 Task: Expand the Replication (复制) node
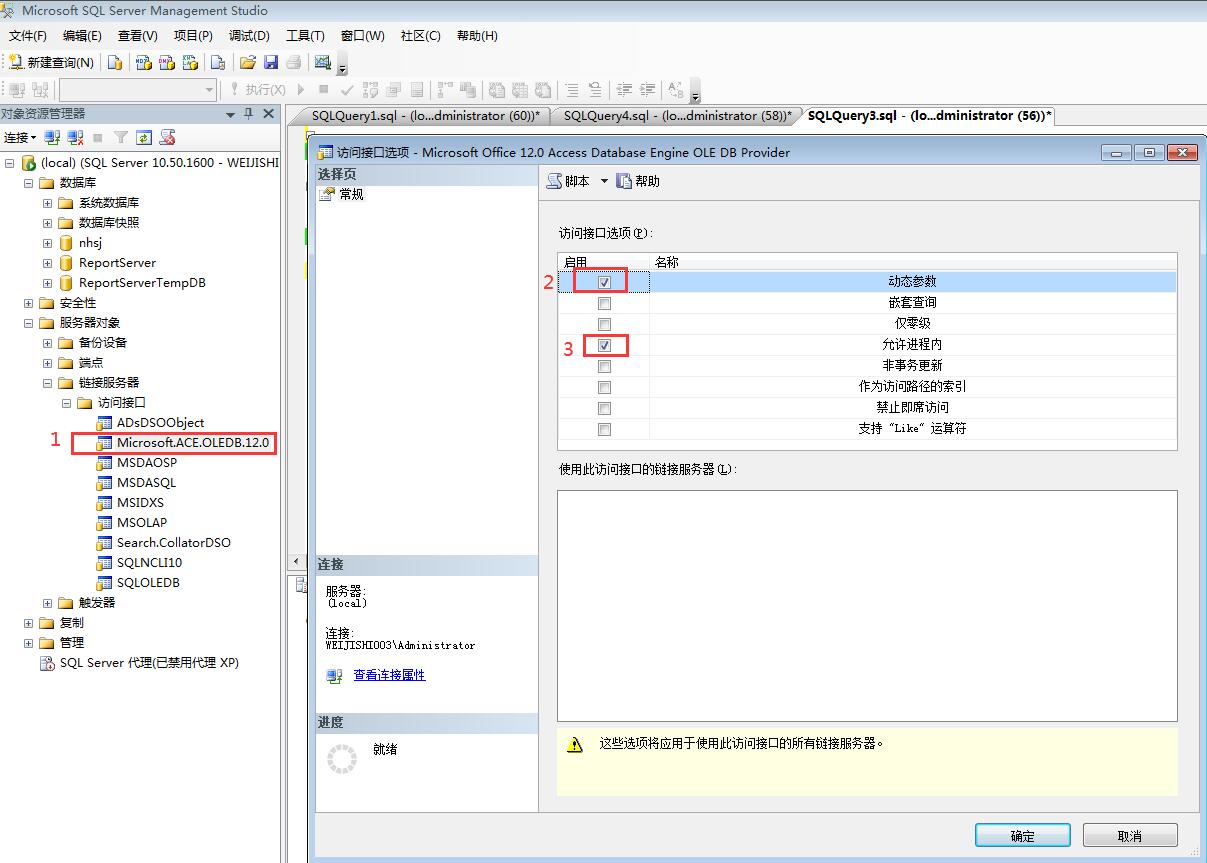coord(28,622)
